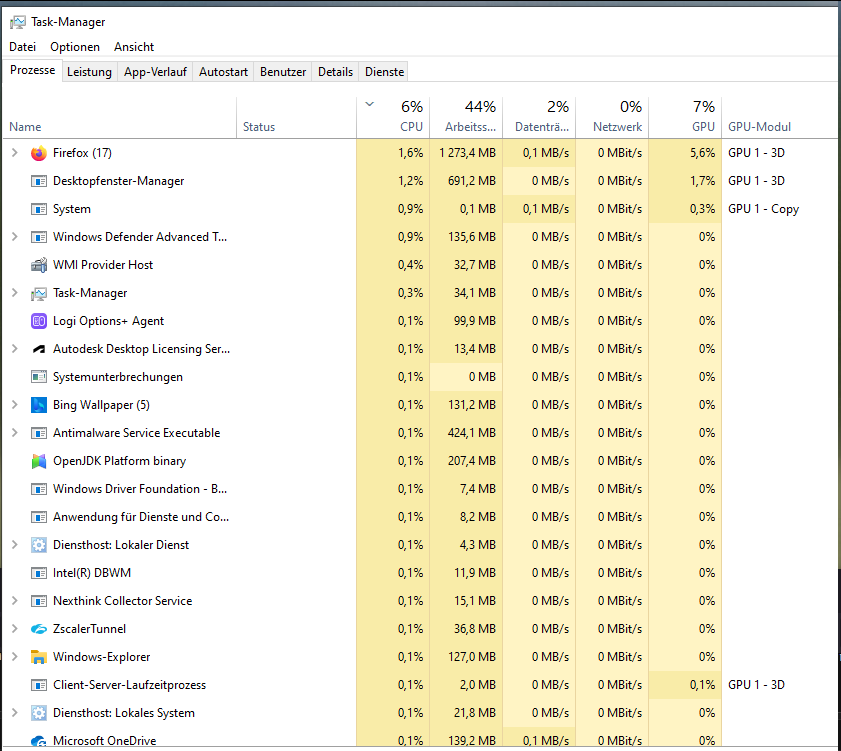Expand the Windows Defender Advanced entry
Screen dimensions: 841x751
[x=15, y=237]
